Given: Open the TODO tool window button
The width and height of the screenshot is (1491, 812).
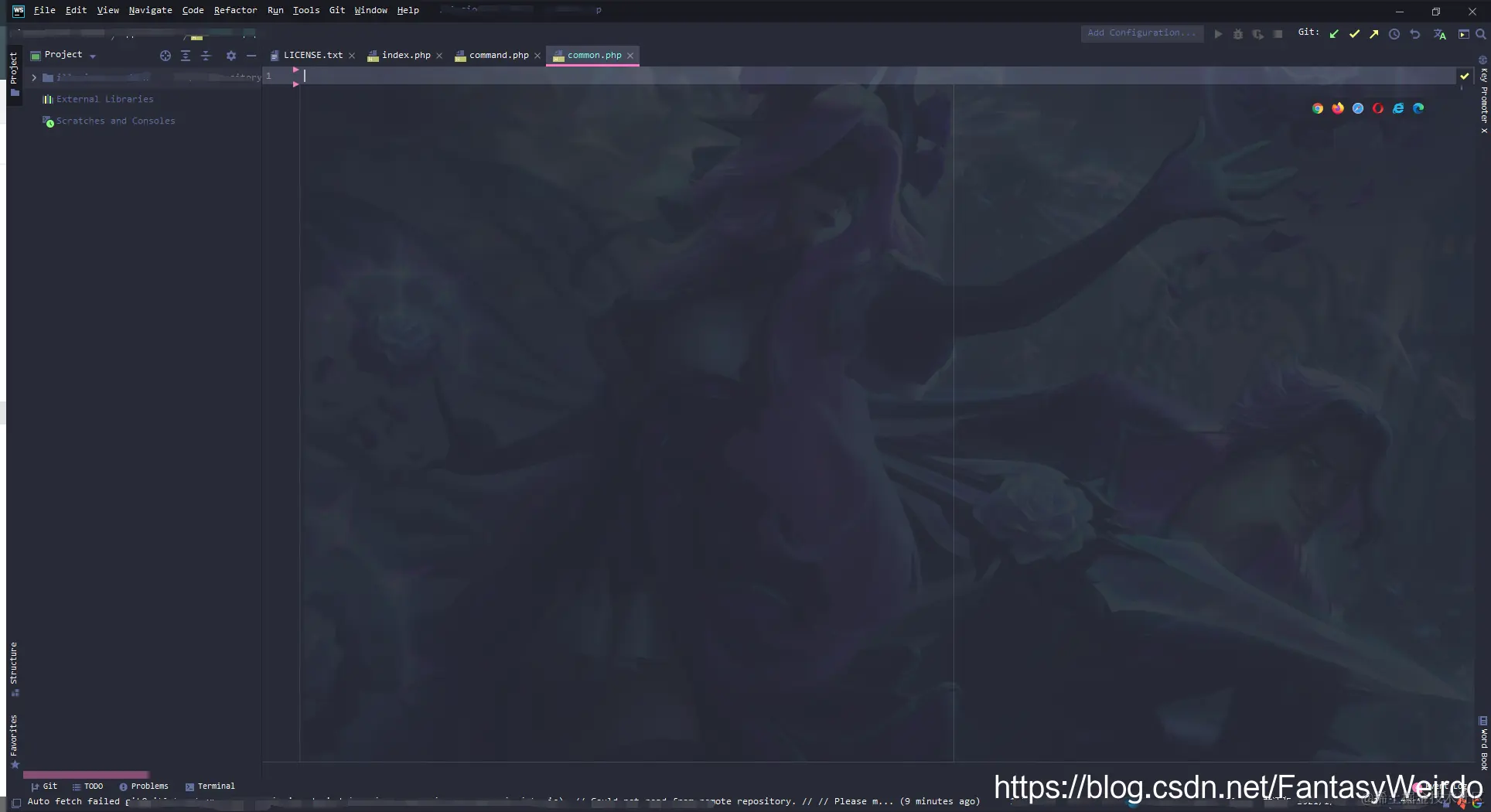Looking at the screenshot, I should pyautogui.click(x=87, y=786).
